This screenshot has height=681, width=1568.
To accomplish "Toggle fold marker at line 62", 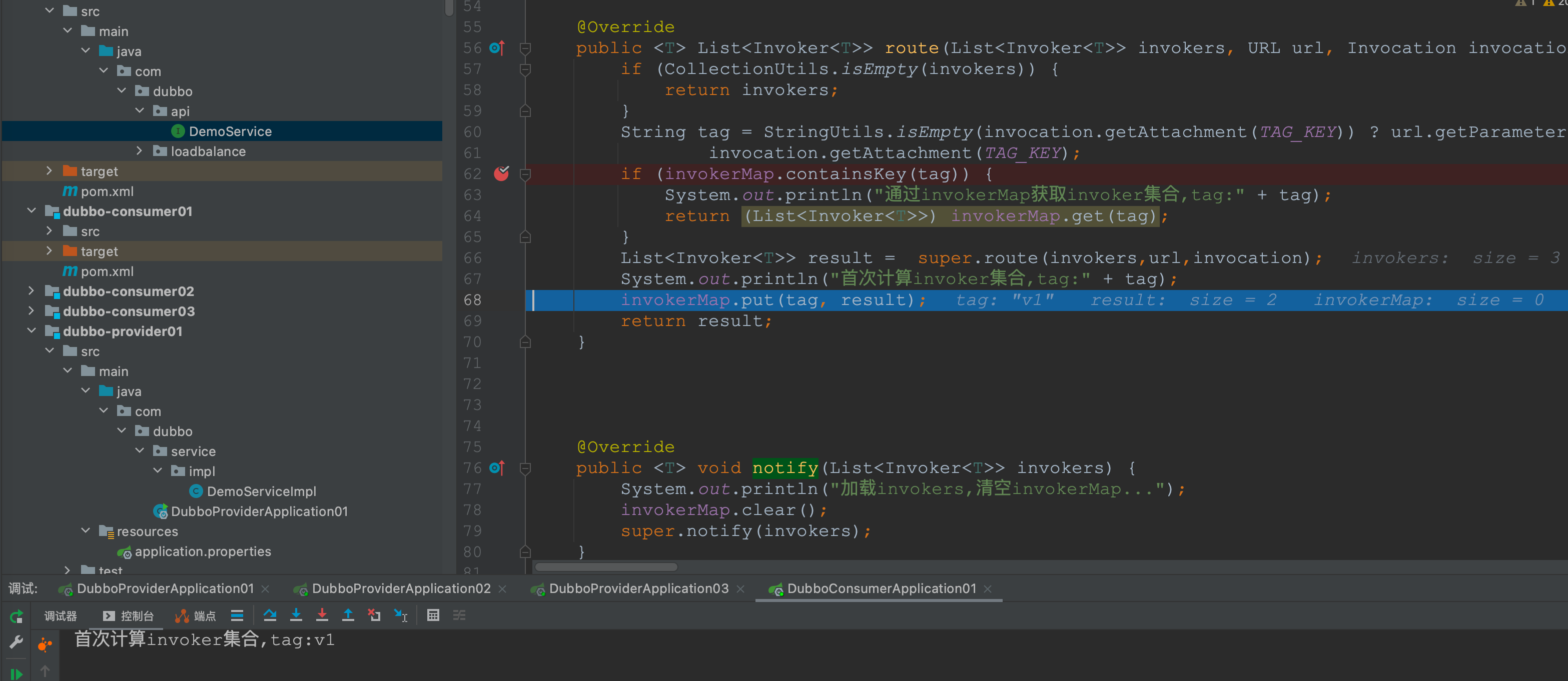I will 525,174.
